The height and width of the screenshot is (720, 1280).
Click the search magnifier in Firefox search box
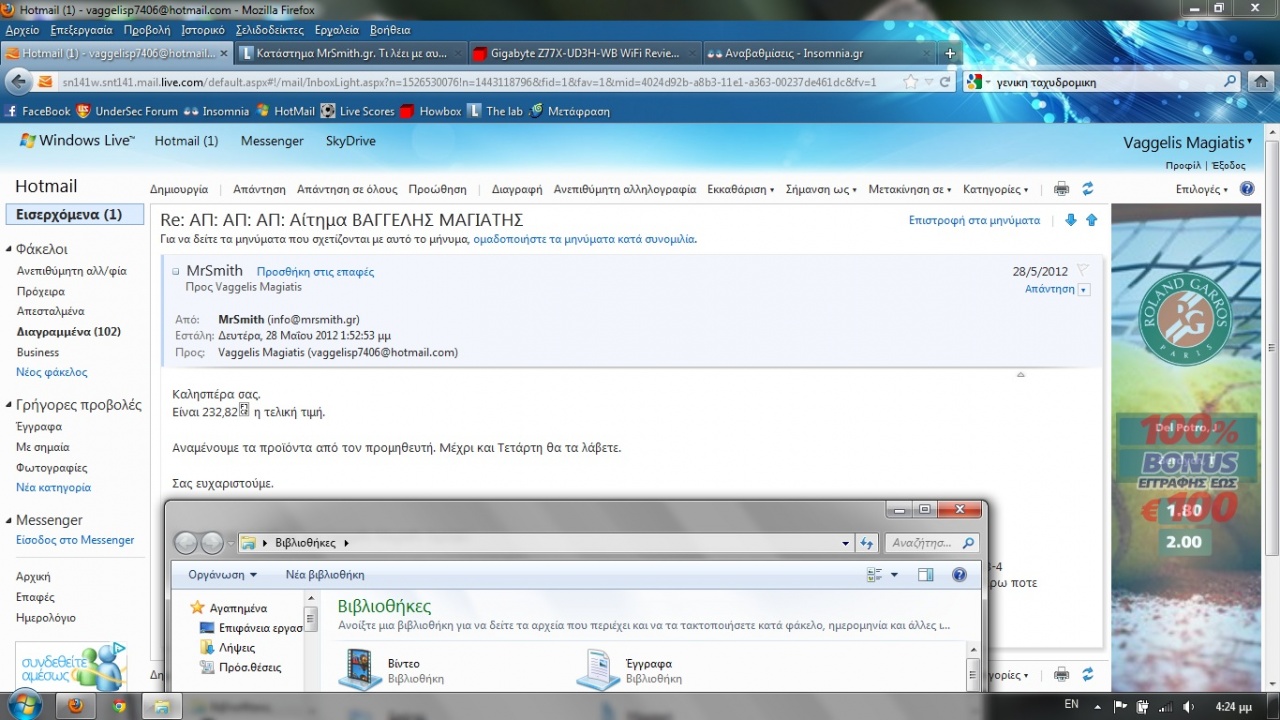(1230, 82)
